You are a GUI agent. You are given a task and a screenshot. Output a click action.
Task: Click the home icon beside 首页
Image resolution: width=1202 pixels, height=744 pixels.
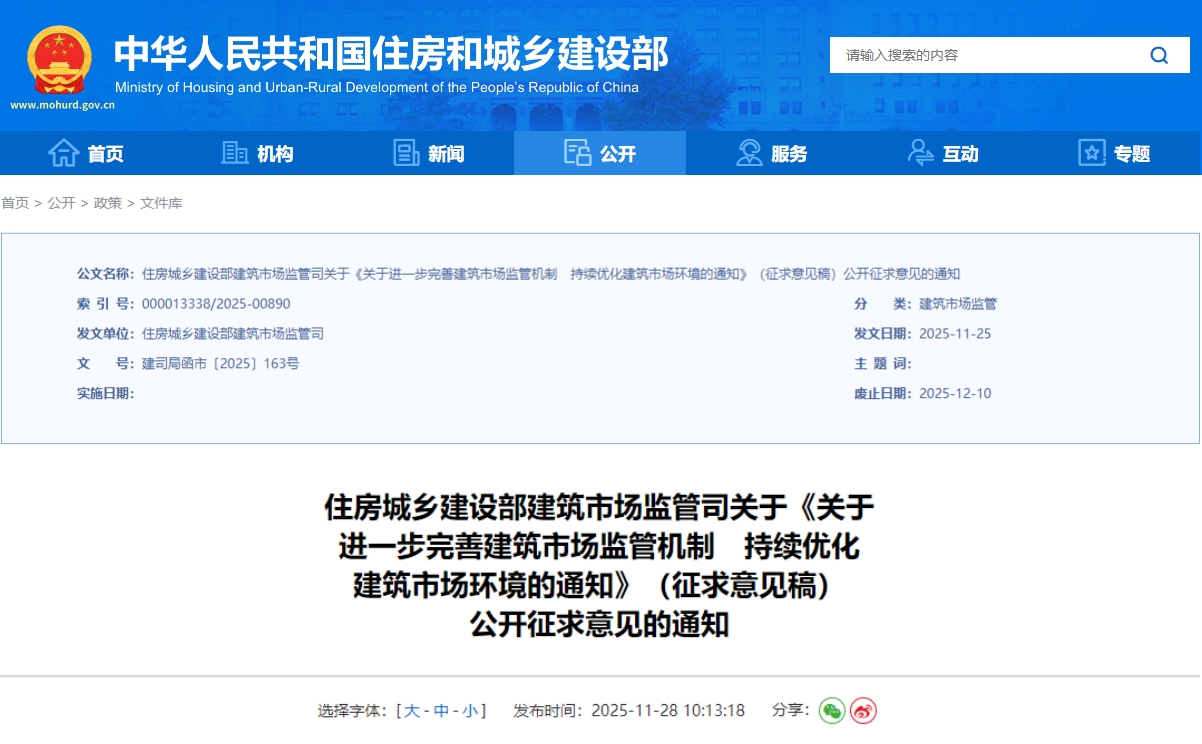[64, 153]
